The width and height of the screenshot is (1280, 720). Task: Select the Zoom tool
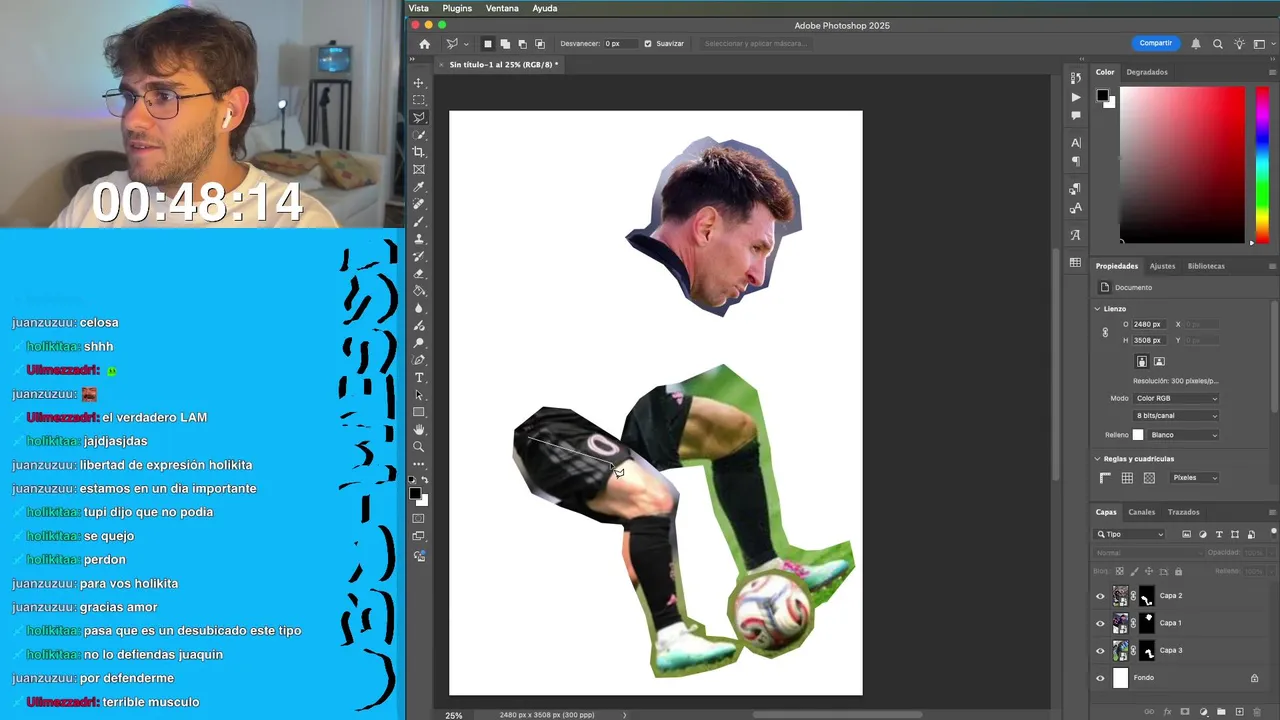(419, 447)
